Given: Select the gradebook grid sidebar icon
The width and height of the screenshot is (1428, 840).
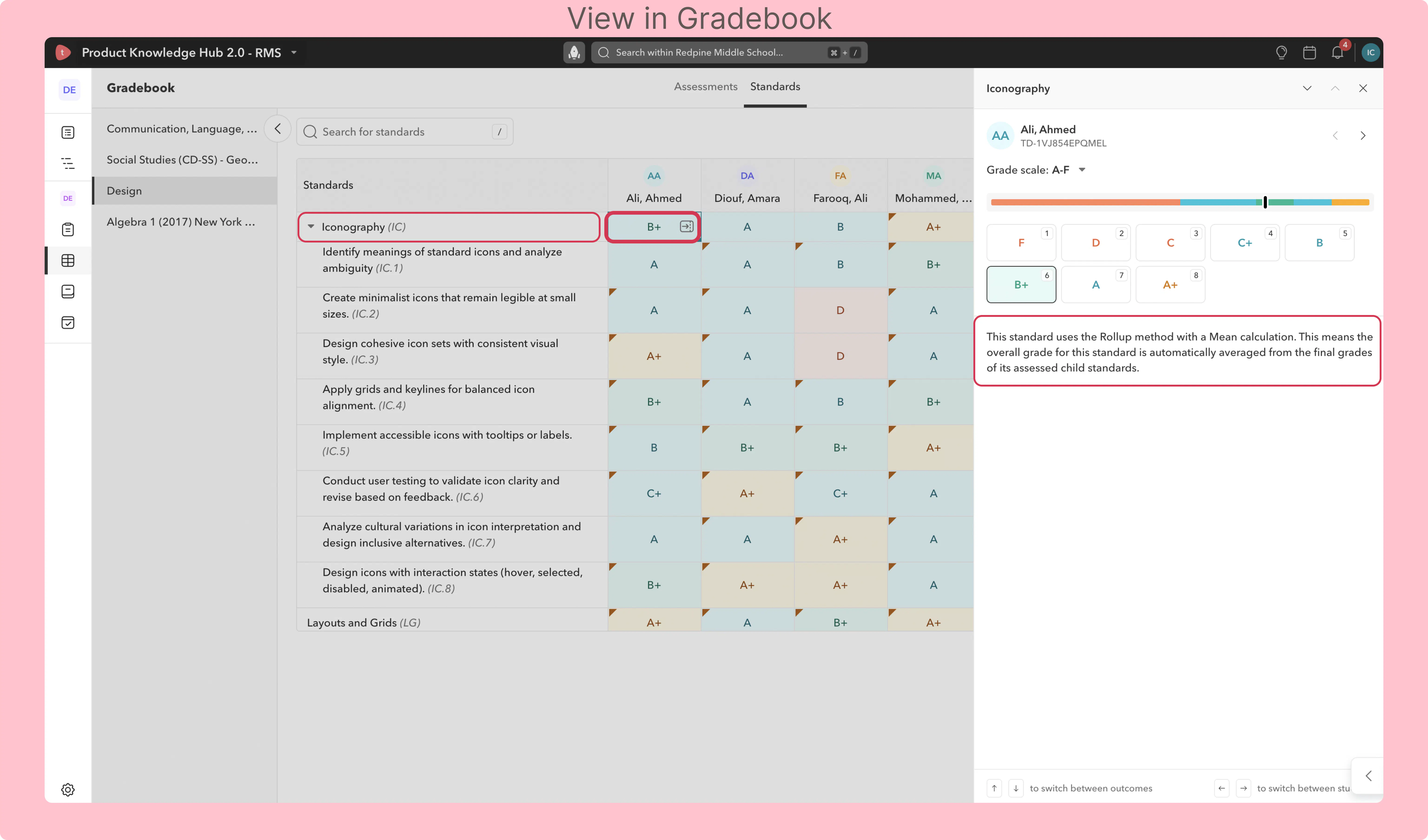Looking at the screenshot, I should [x=68, y=261].
